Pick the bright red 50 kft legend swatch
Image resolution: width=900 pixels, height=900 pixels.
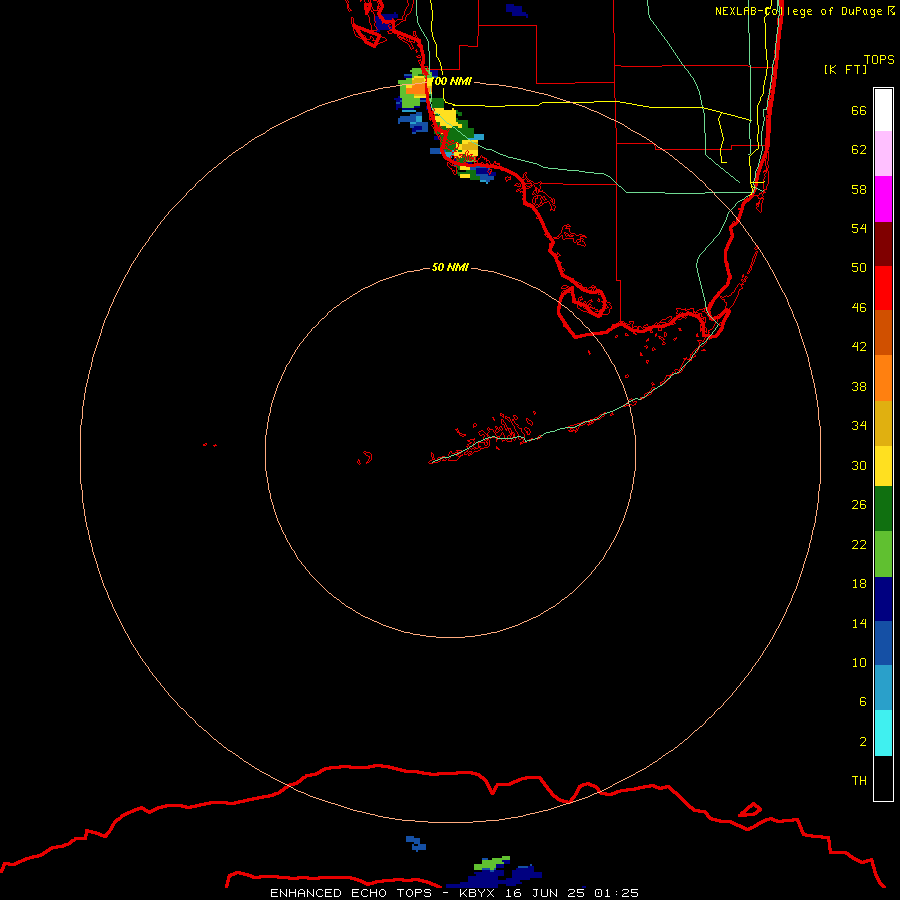pyautogui.click(x=883, y=288)
